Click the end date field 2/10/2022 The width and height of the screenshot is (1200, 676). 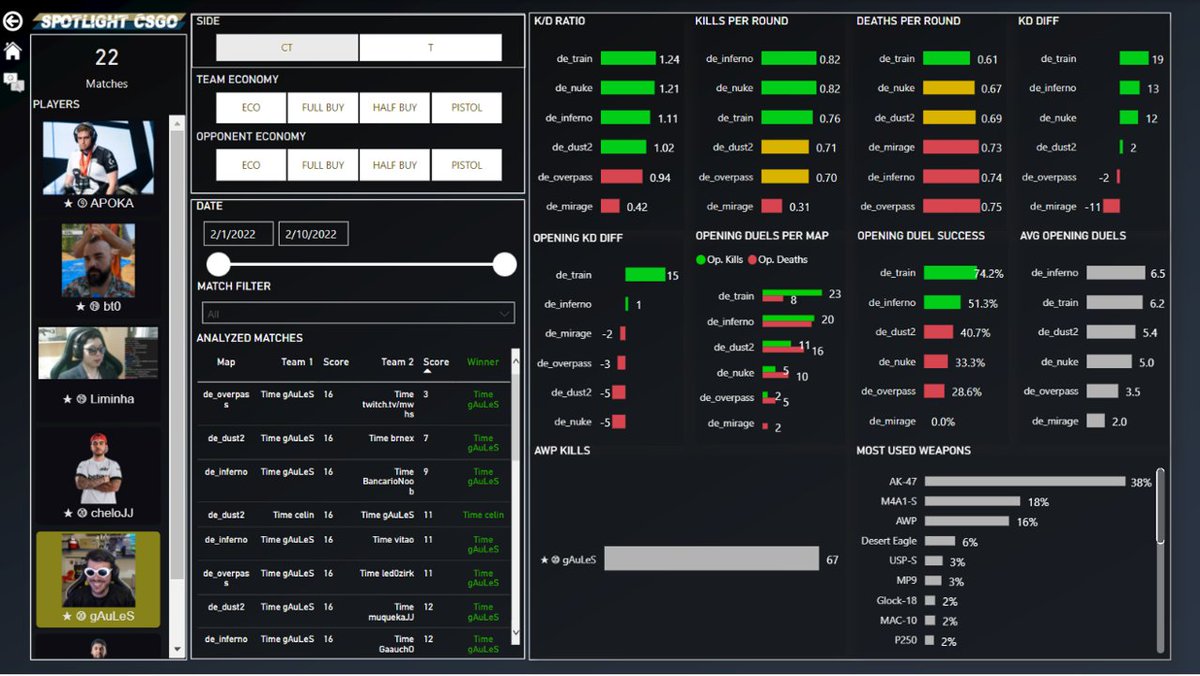313,234
